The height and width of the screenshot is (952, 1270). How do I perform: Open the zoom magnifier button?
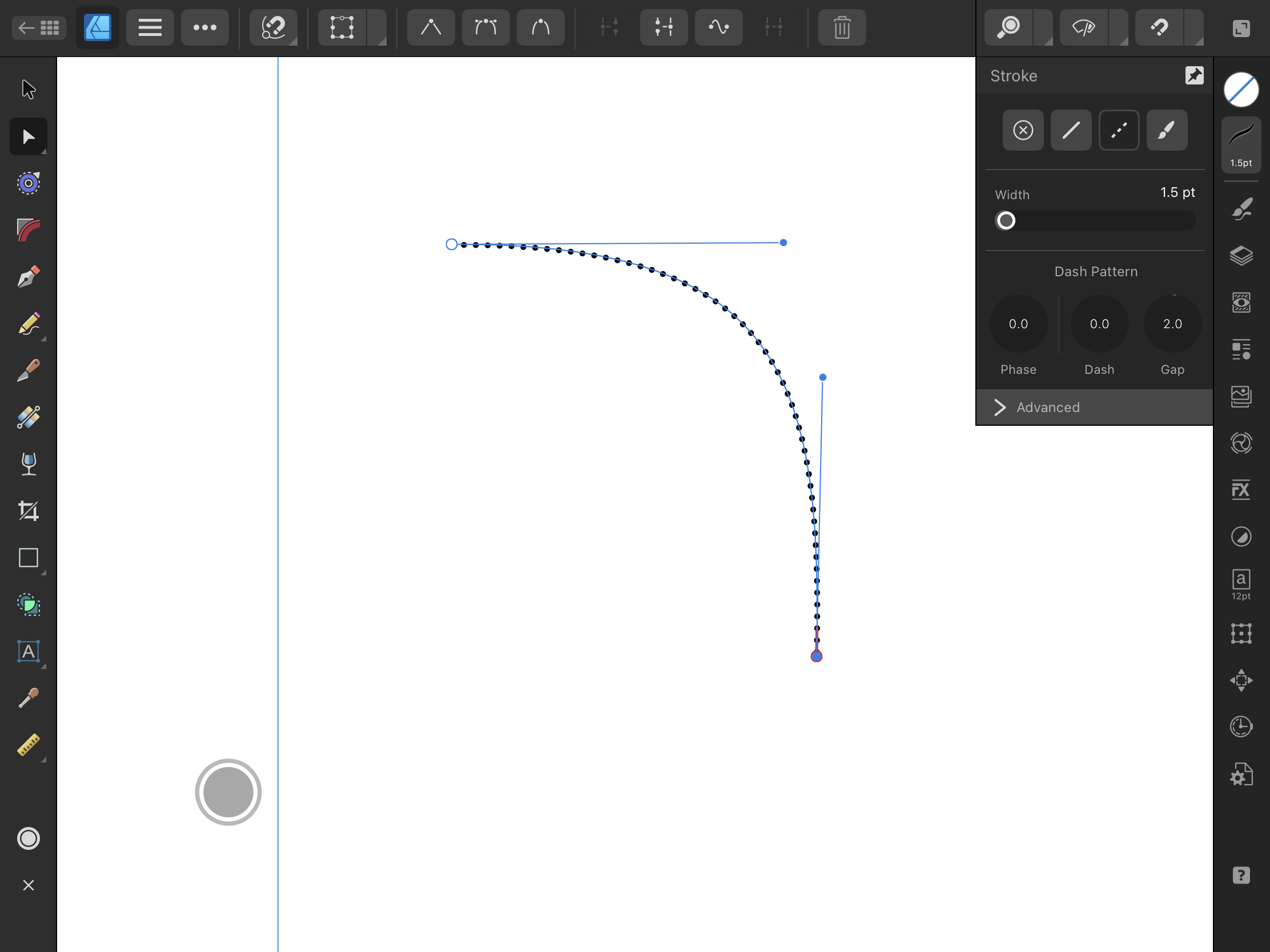1009,27
